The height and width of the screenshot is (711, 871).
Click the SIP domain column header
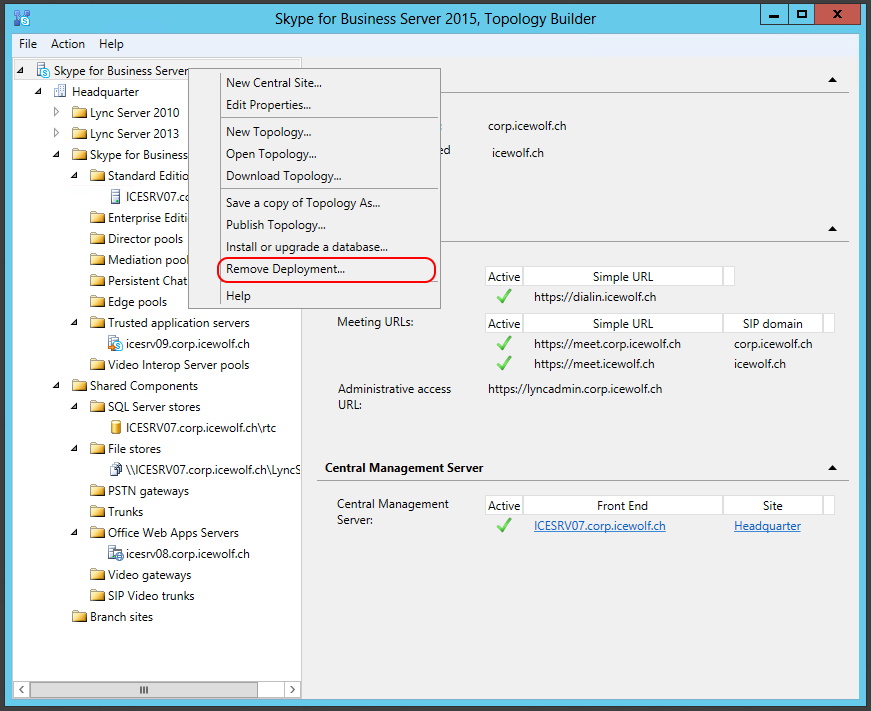(x=773, y=323)
